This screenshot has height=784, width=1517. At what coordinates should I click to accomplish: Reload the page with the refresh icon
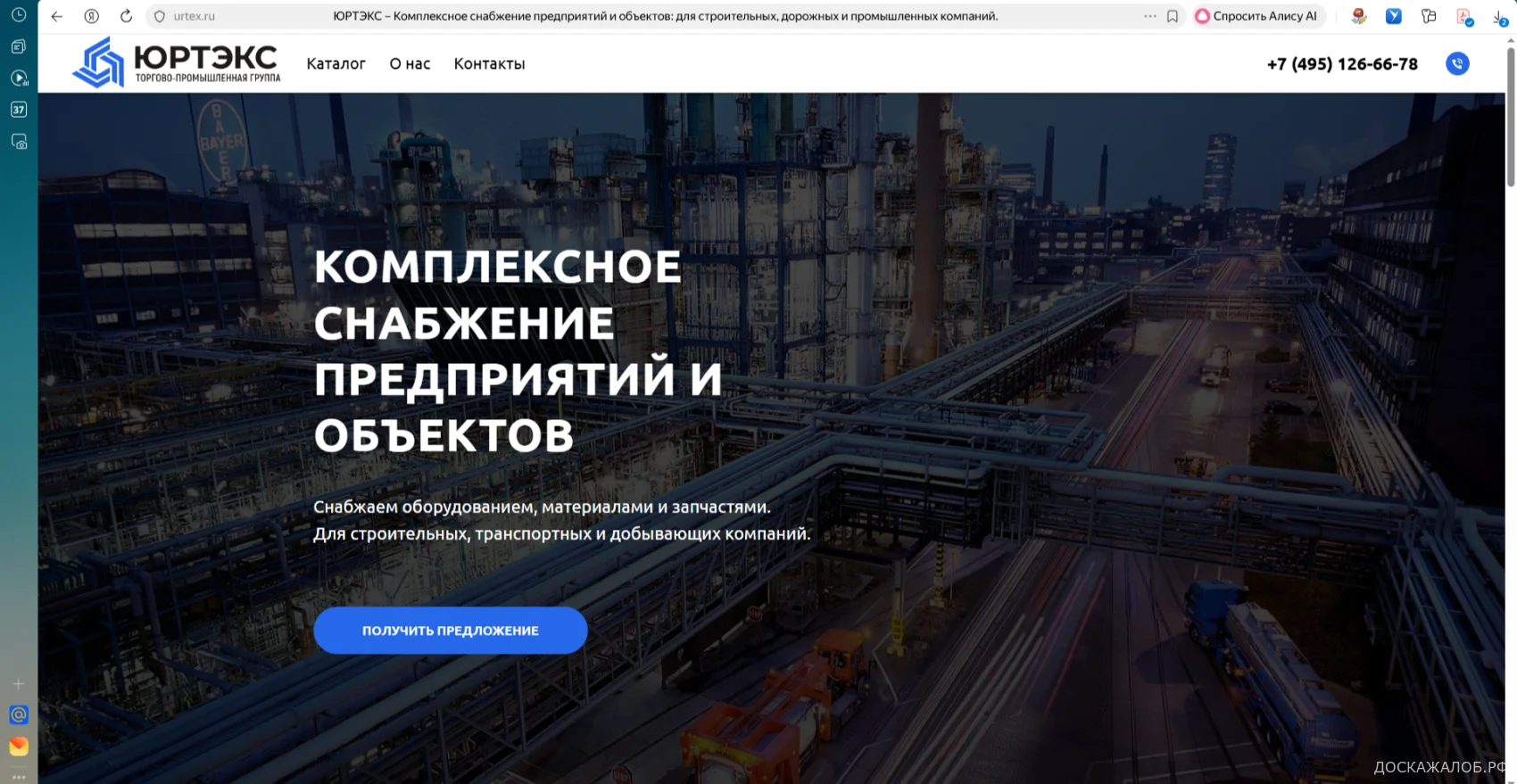[x=126, y=16]
